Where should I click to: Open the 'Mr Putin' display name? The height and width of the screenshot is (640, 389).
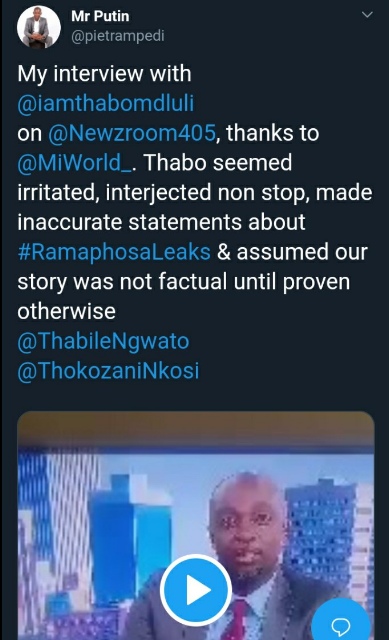pyautogui.click(x=100, y=16)
